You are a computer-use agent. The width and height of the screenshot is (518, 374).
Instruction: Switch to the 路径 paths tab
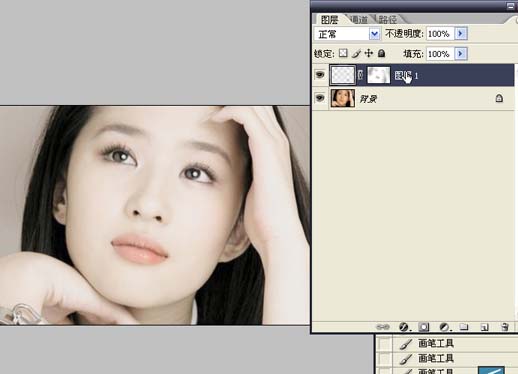[x=388, y=19]
